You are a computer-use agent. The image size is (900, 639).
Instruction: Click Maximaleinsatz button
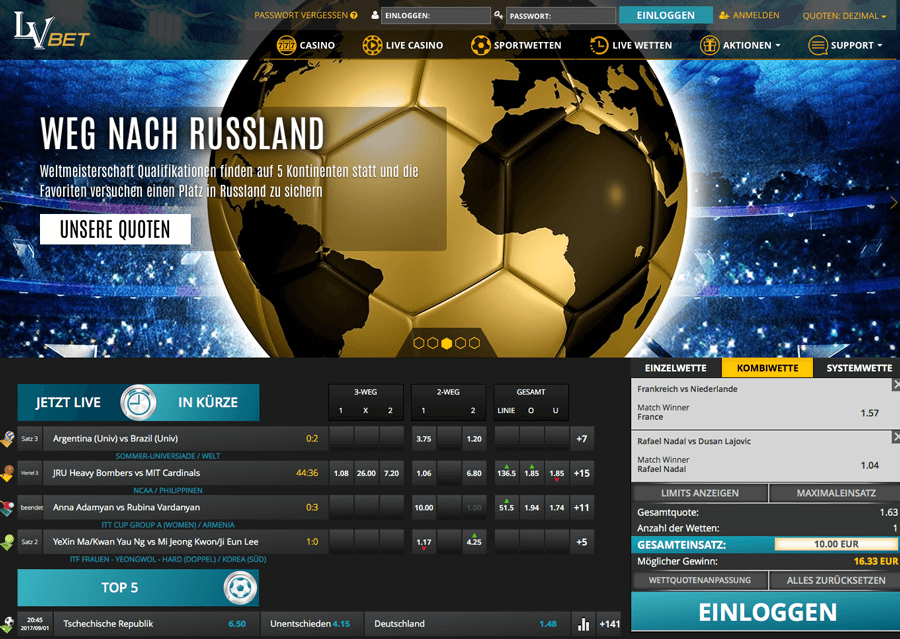pos(836,493)
